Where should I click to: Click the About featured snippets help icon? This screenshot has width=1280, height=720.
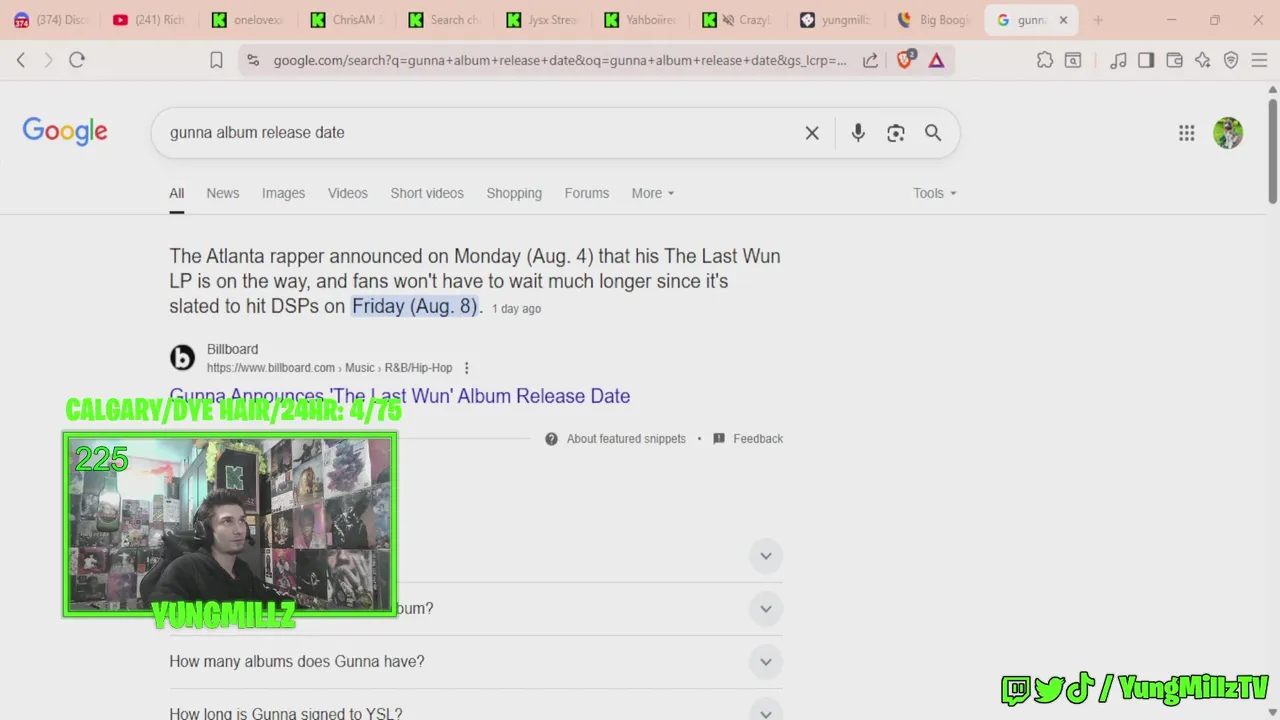point(551,439)
